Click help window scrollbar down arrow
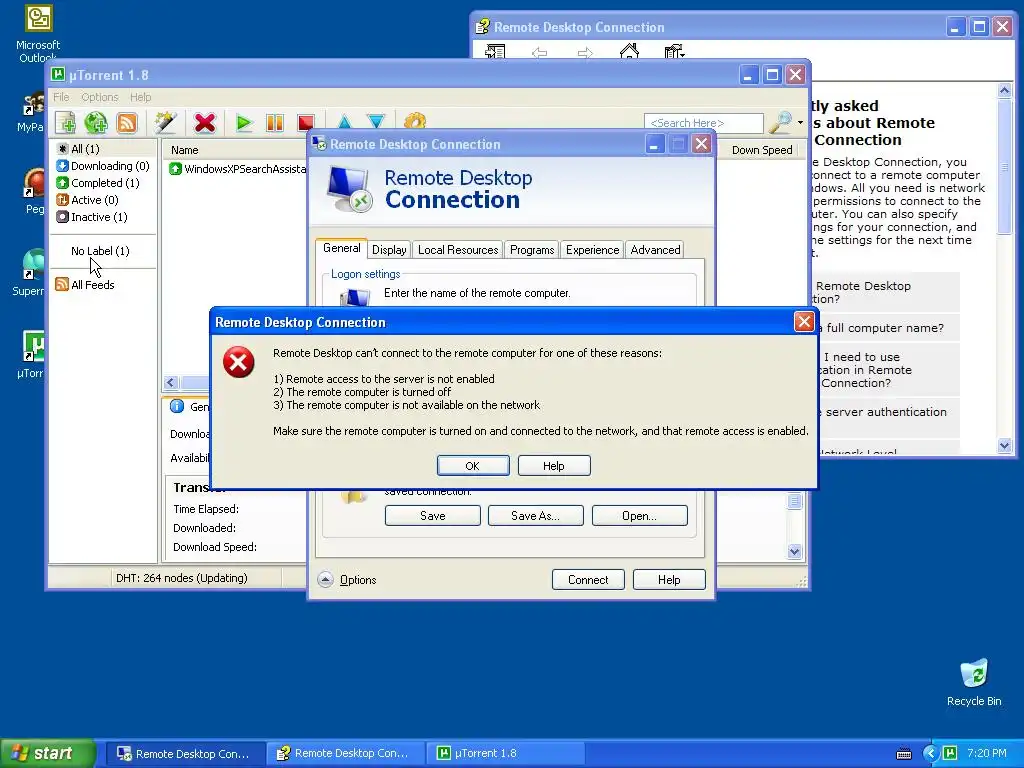Screen dimensions: 1024x768 pyautogui.click(x=1004, y=445)
